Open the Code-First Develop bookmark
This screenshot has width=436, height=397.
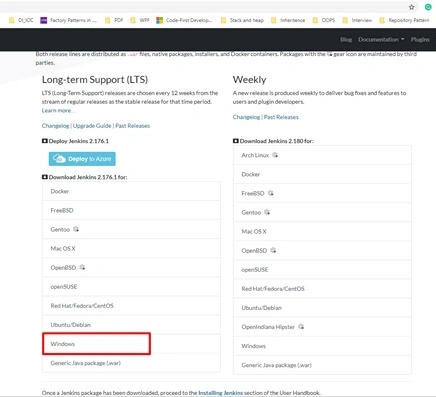(184, 20)
